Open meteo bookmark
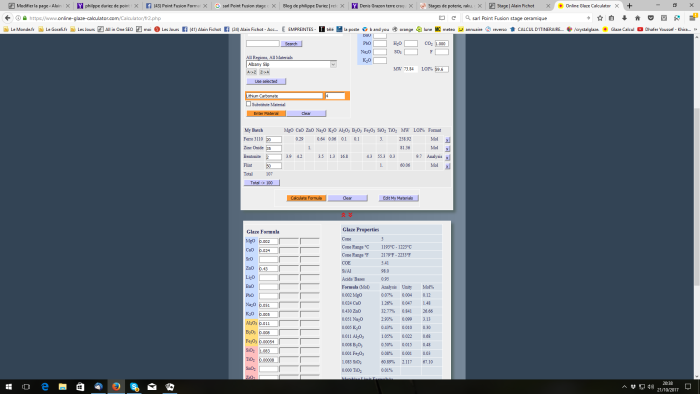This screenshot has height=394, width=700. pos(446,29)
